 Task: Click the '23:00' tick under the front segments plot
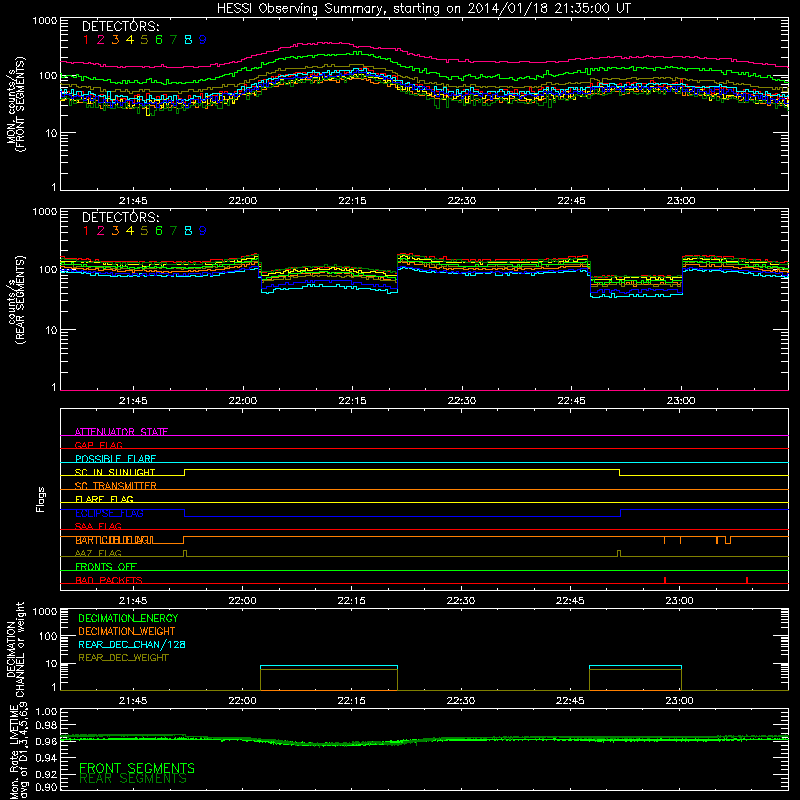point(681,201)
